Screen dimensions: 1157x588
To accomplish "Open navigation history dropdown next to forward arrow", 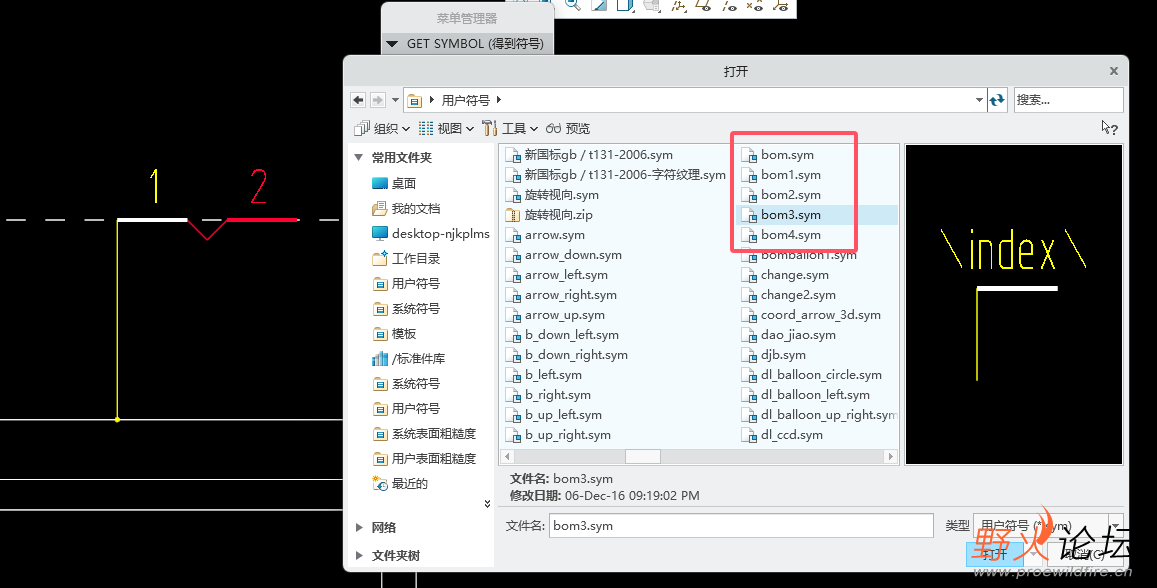I will coord(396,100).
